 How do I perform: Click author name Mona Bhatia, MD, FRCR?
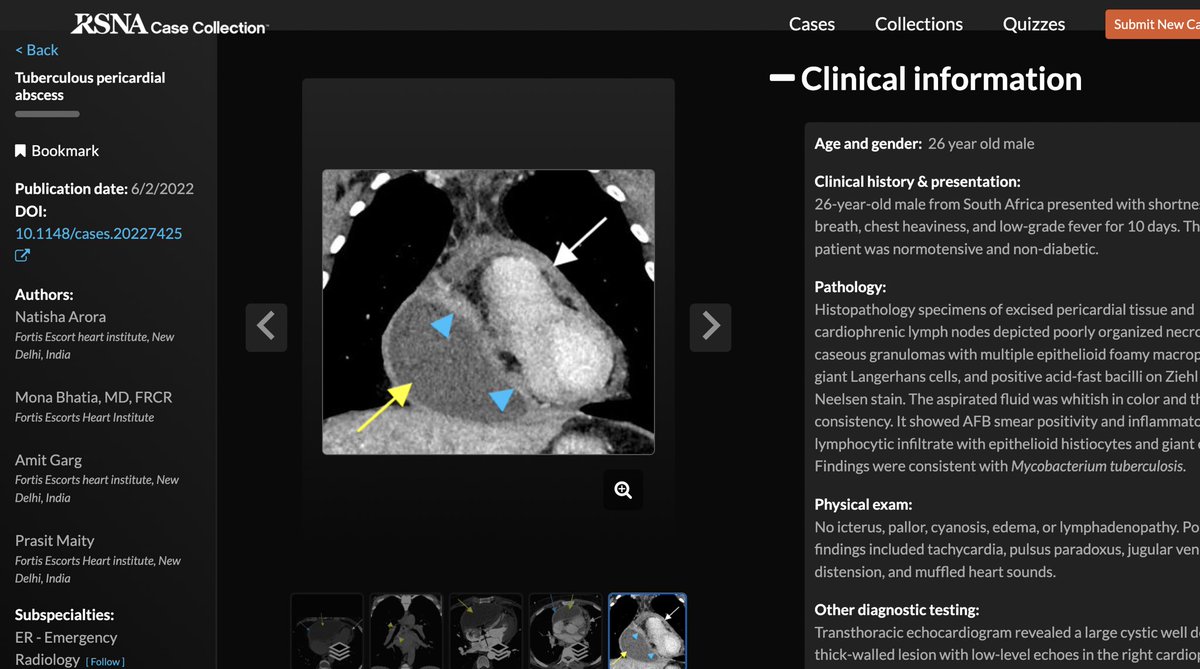point(93,397)
